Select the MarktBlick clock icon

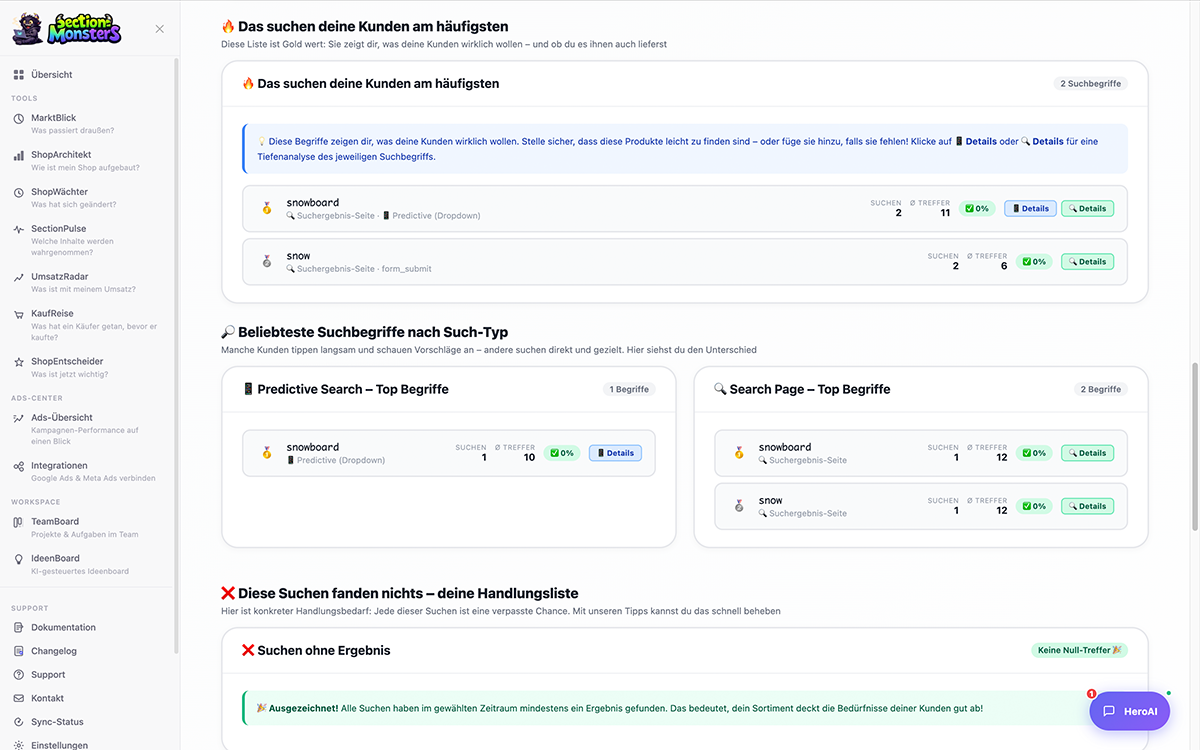[x=19, y=118]
